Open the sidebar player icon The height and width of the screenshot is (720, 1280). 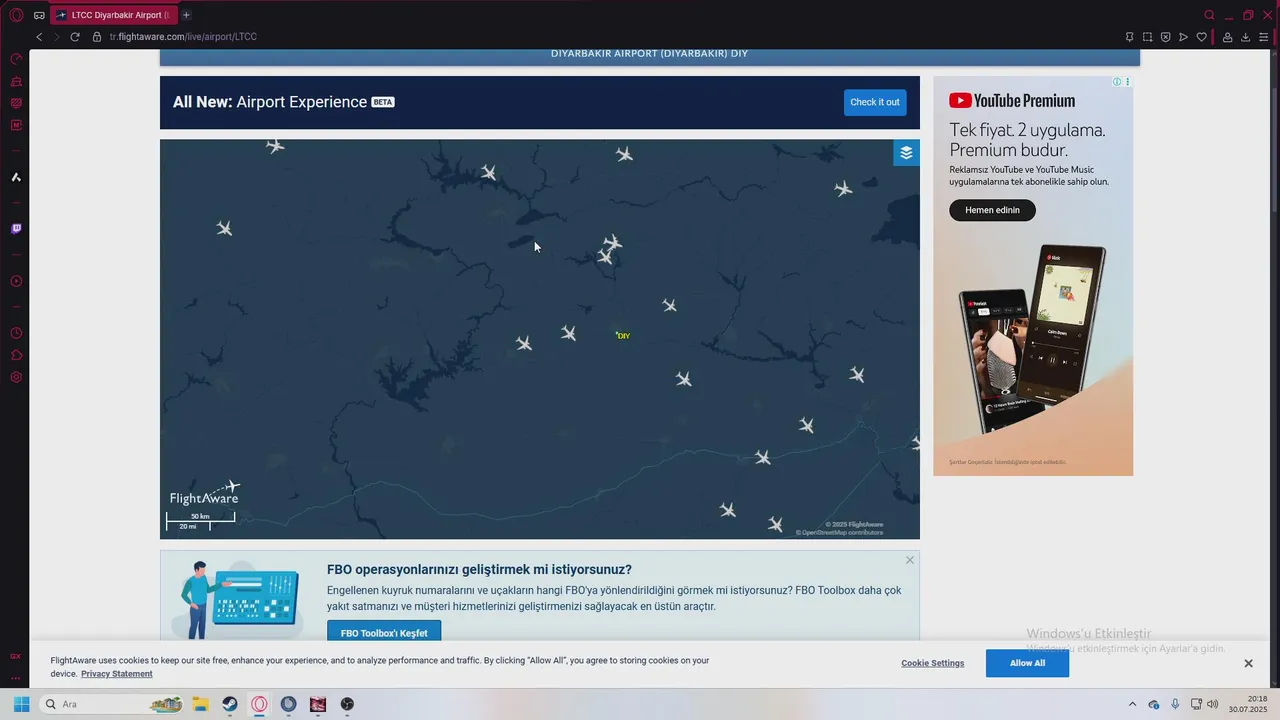pos(16,281)
